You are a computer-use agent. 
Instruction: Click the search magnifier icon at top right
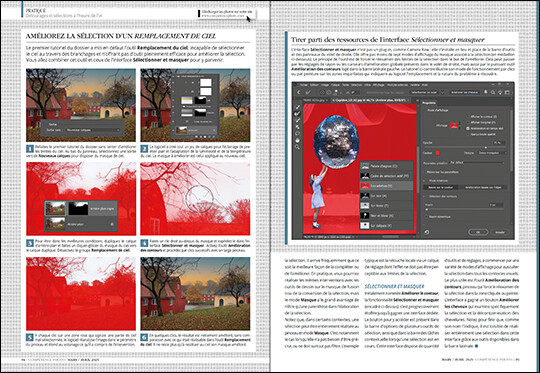492,92
